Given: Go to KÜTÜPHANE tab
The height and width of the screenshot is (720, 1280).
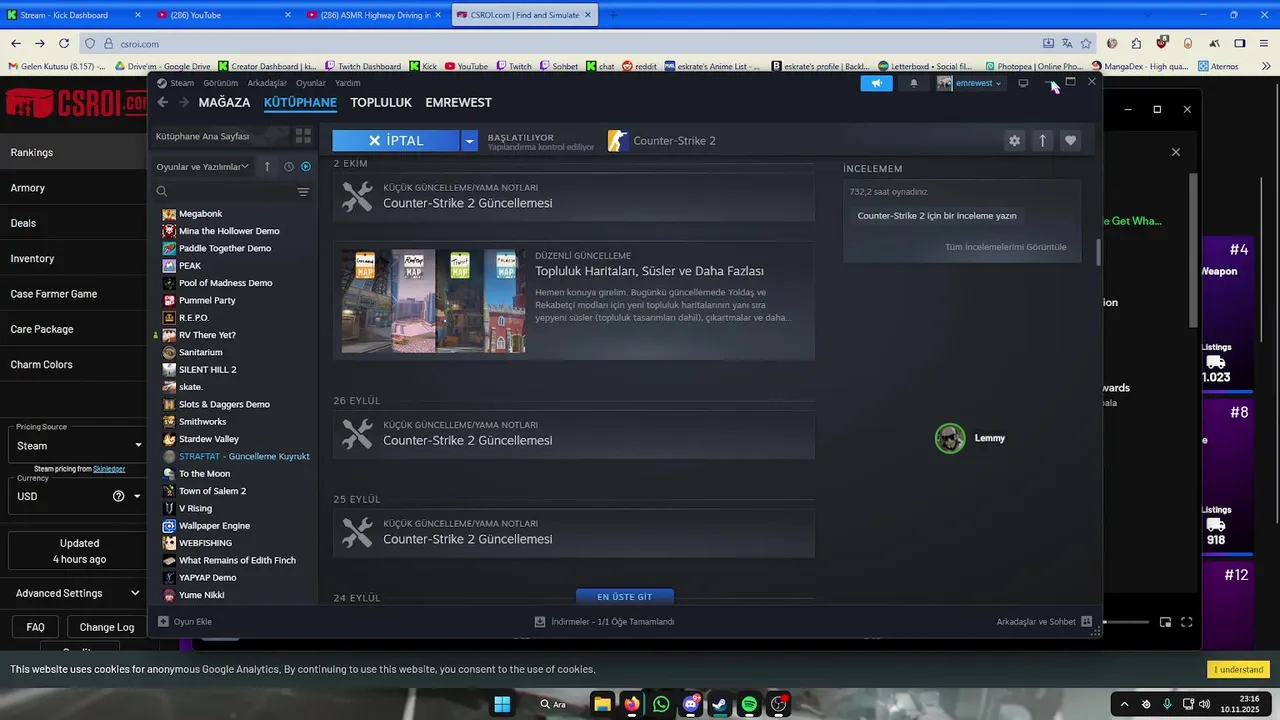Looking at the screenshot, I should 300,102.
